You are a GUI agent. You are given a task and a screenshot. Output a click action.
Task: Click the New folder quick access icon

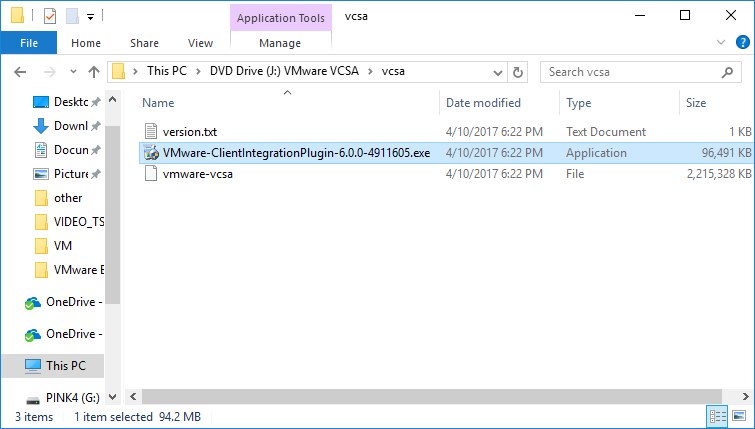pyautogui.click(x=73, y=16)
